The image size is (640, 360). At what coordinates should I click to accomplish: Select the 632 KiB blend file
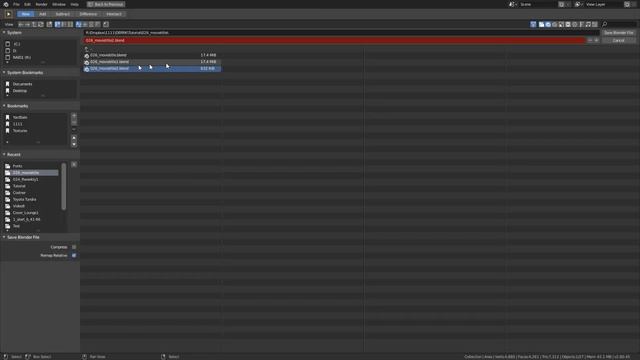pos(152,69)
